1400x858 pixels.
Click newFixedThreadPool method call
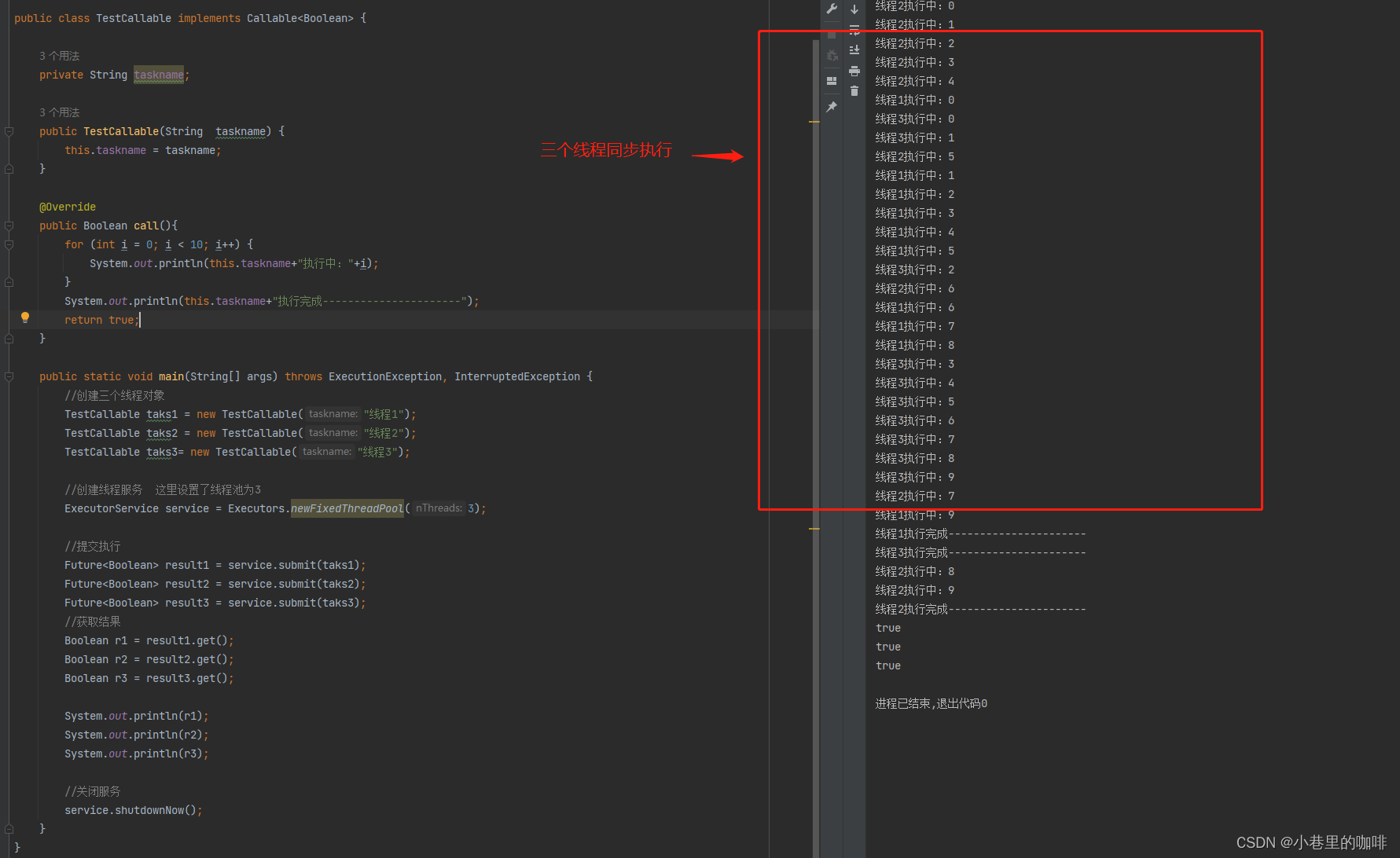coord(347,508)
